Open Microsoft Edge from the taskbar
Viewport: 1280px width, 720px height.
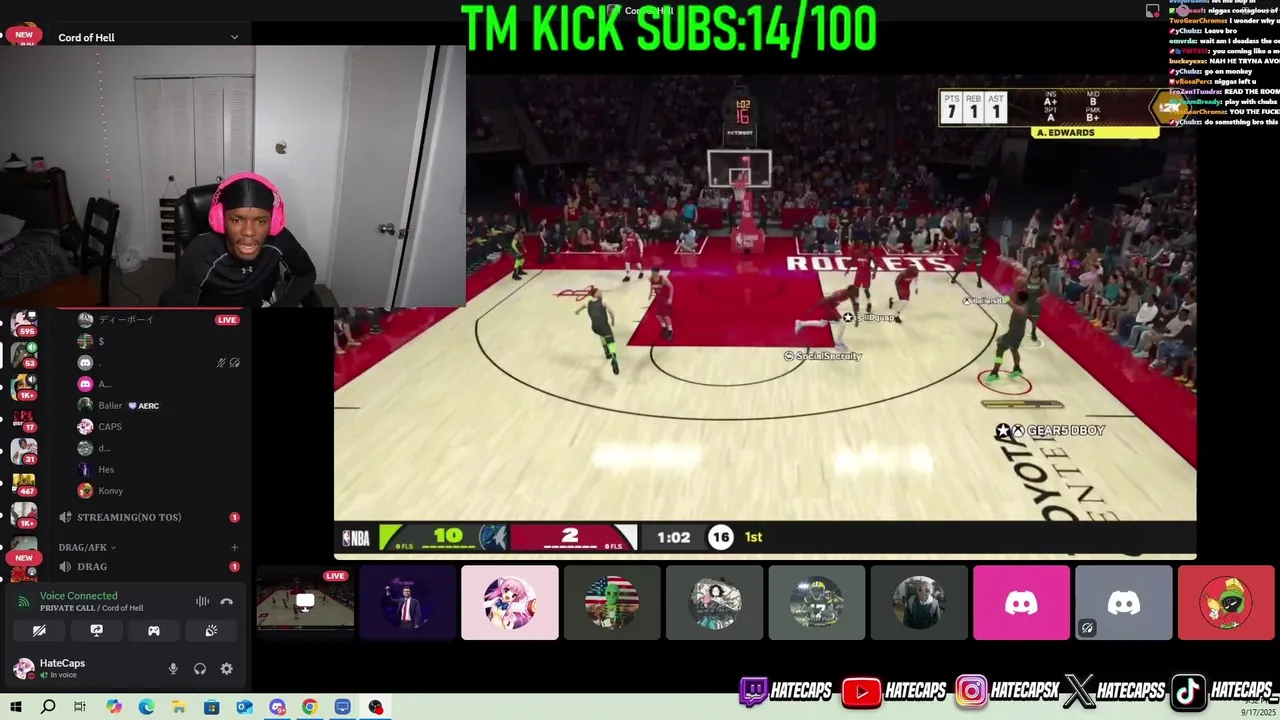coord(146,707)
